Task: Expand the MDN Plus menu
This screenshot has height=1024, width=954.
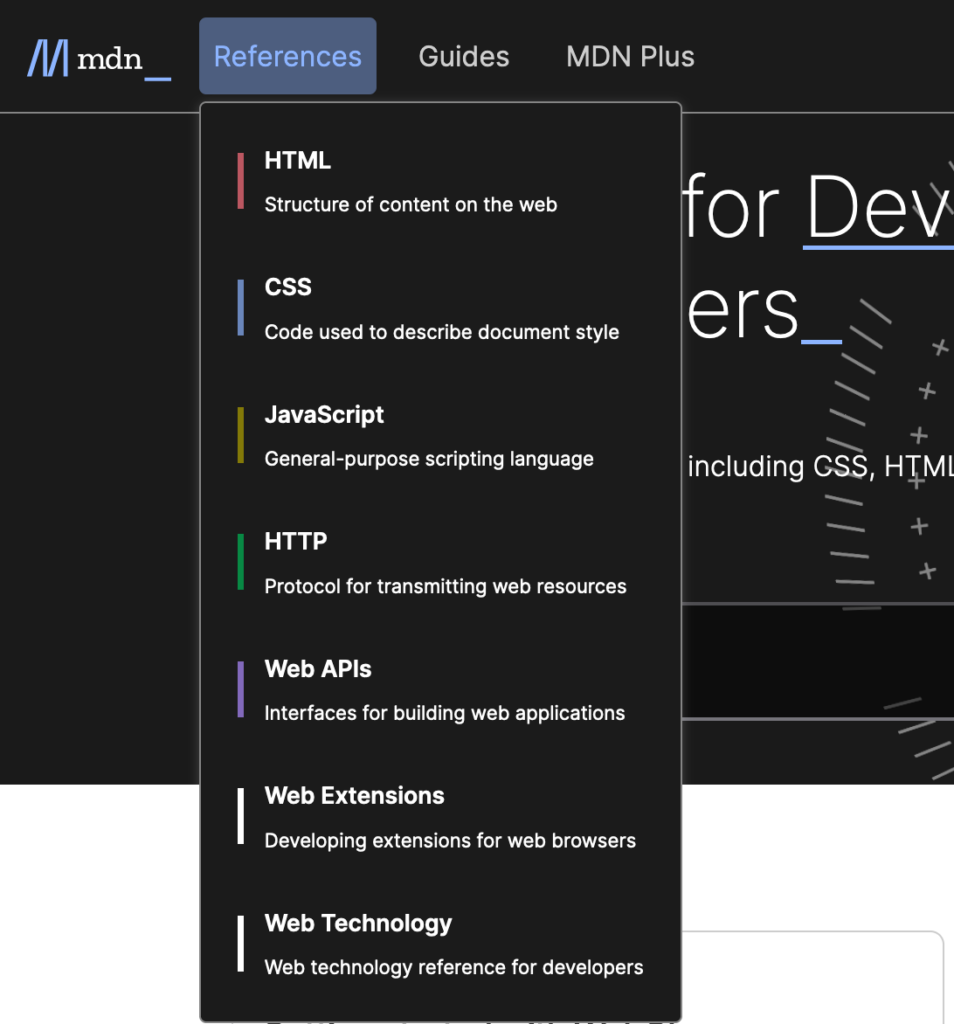Action: point(630,57)
